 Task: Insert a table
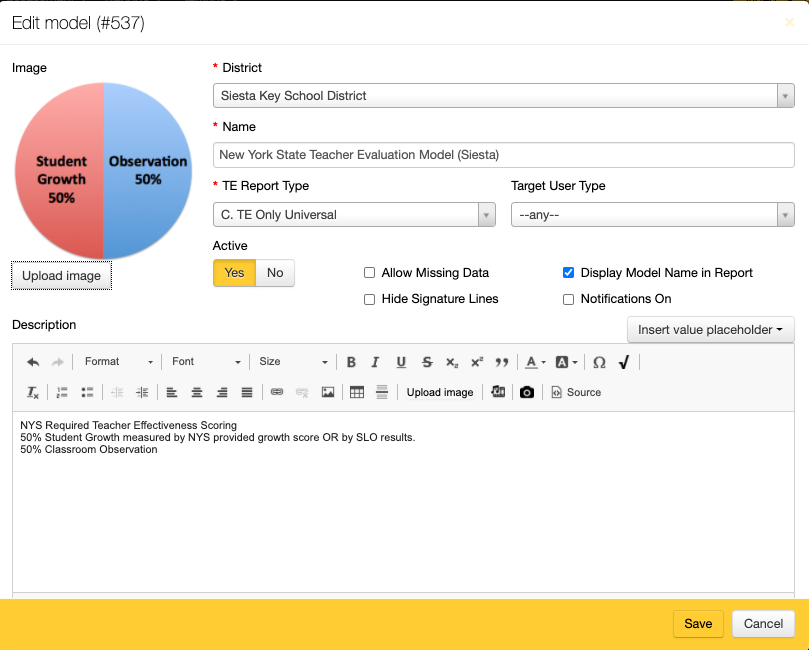coord(357,393)
